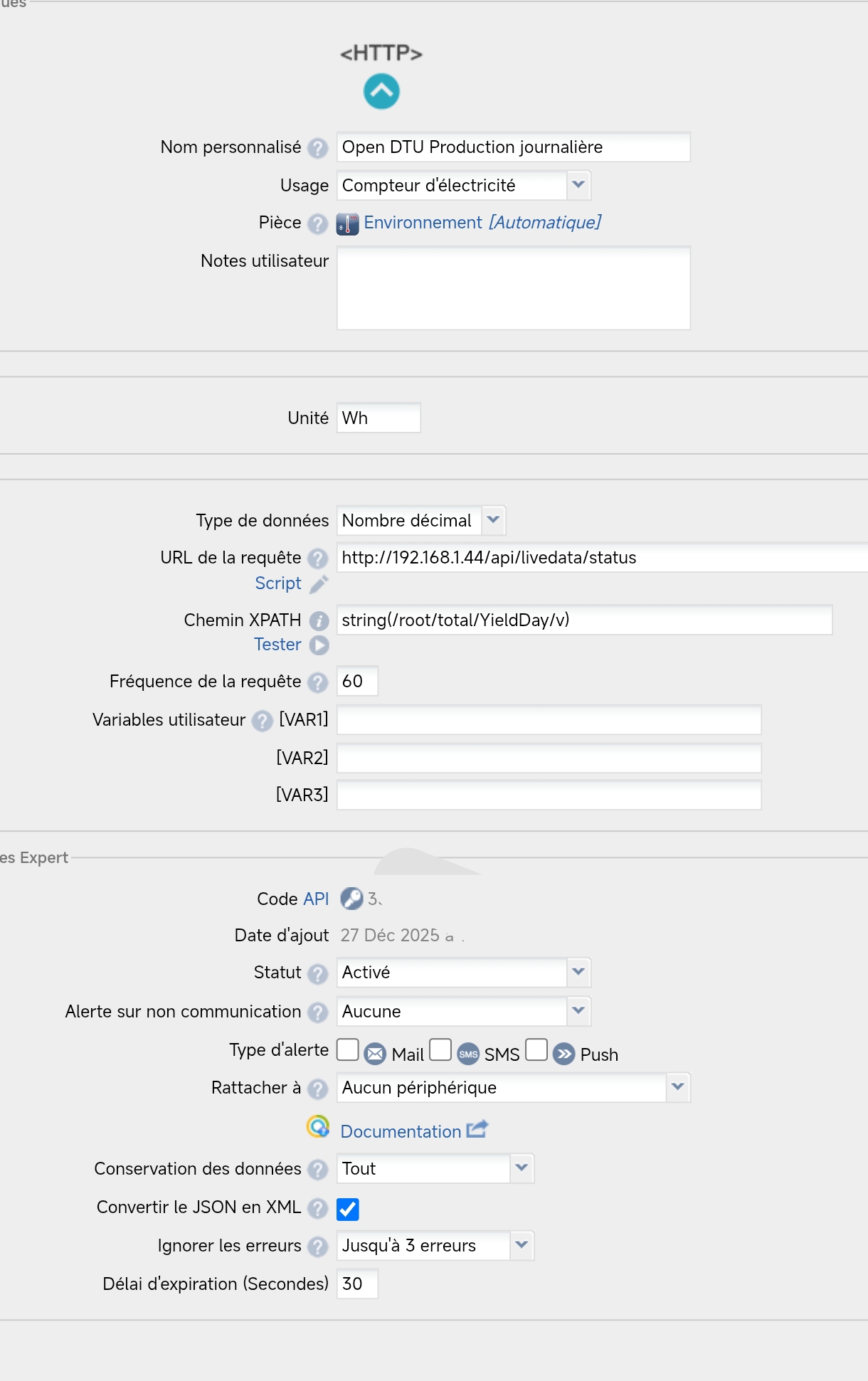Screen dimensions: 868x1381
Task: Click the Mail envelope icon
Action: click(375, 1054)
